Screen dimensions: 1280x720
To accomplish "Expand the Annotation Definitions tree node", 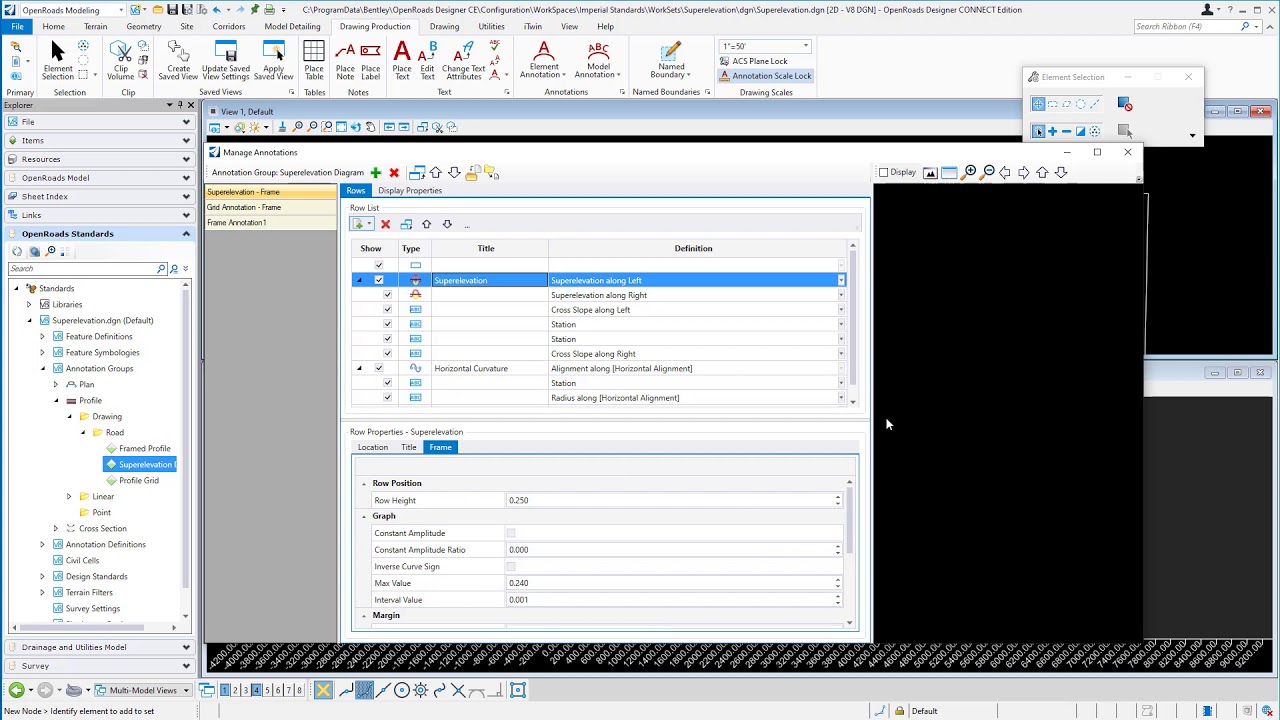I will [43, 544].
